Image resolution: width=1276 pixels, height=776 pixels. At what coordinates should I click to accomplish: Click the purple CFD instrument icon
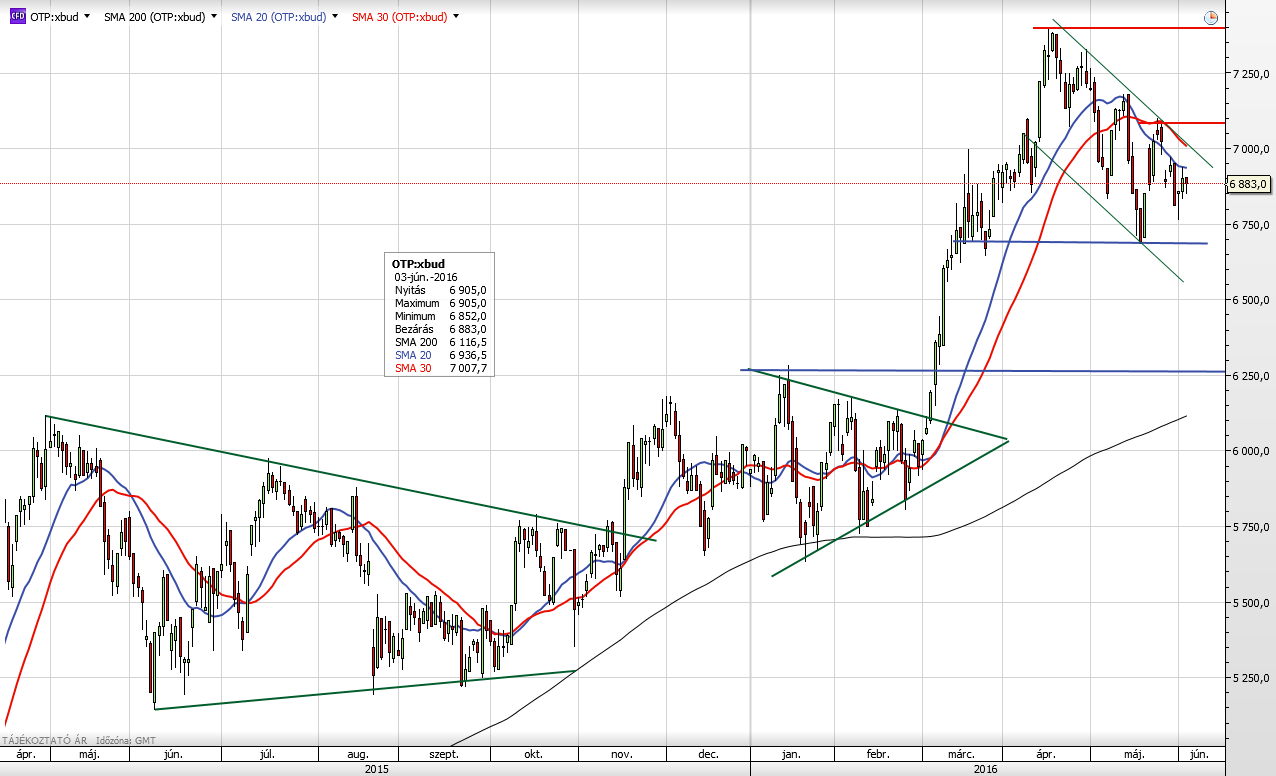pos(18,17)
